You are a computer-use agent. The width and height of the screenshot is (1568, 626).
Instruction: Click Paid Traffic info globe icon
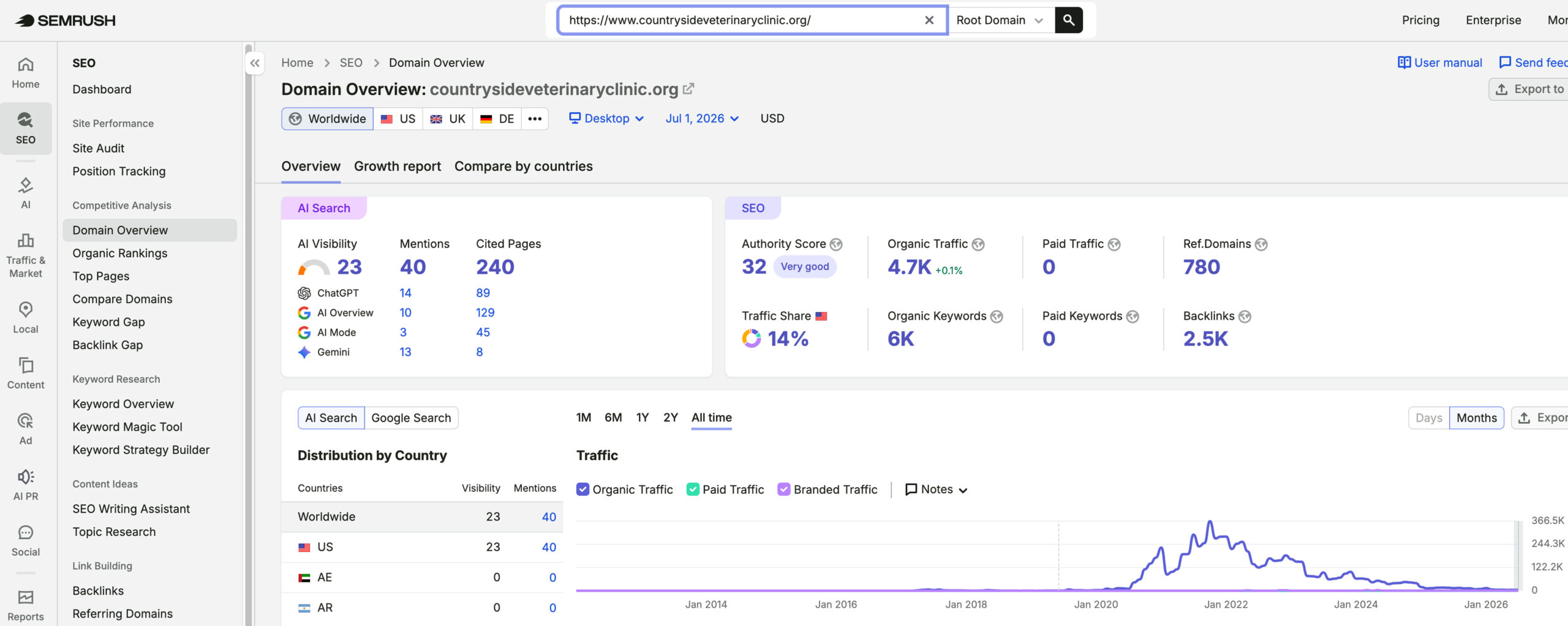tap(1114, 244)
